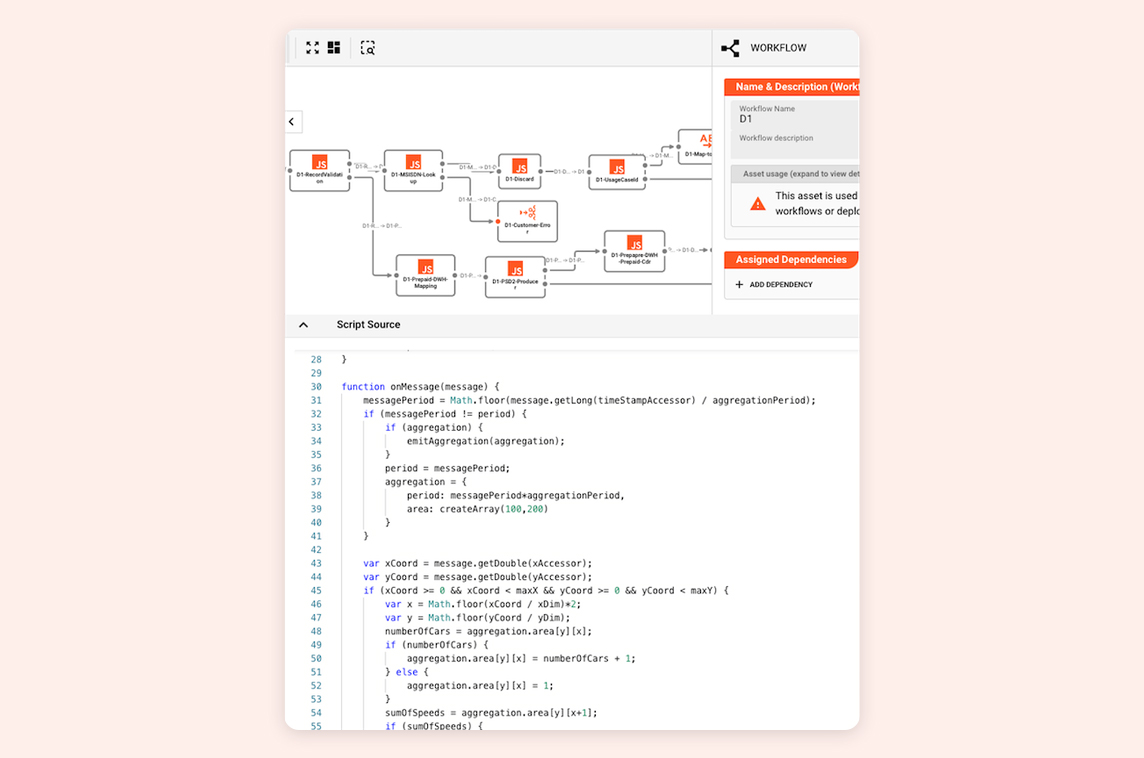Screen dimensions: 1144x758
Task: Open the Assigned Dependencies panel header
Action: [x=792, y=260]
